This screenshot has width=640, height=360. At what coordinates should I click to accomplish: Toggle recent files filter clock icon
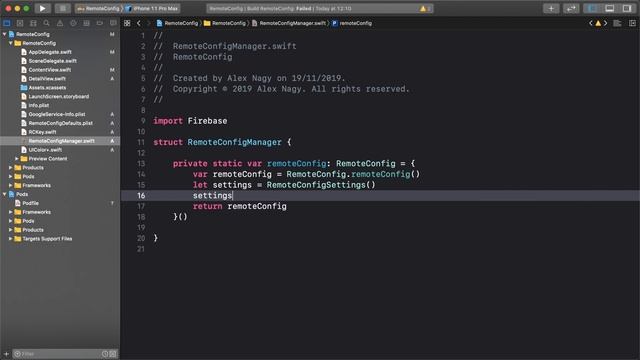pos(105,354)
